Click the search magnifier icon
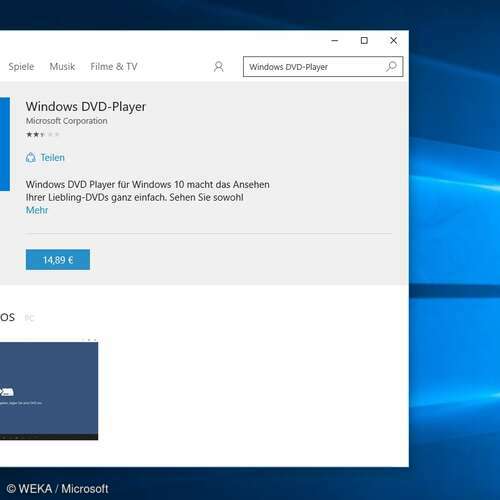The width and height of the screenshot is (500, 500). pyautogui.click(x=391, y=67)
